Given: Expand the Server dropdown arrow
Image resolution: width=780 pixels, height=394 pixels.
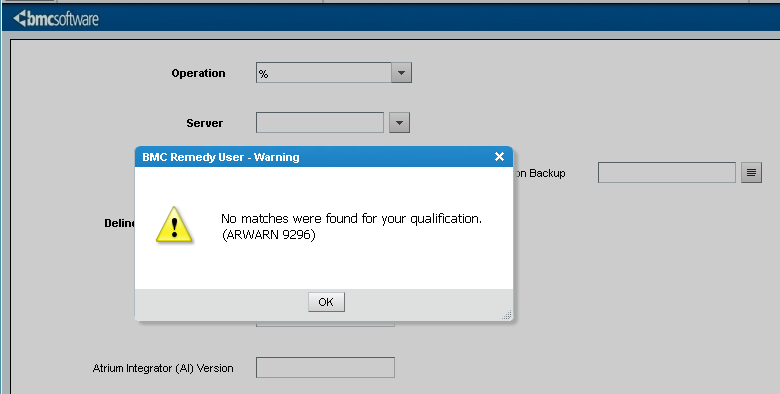Looking at the screenshot, I should pyautogui.click(x=399, y=122).
